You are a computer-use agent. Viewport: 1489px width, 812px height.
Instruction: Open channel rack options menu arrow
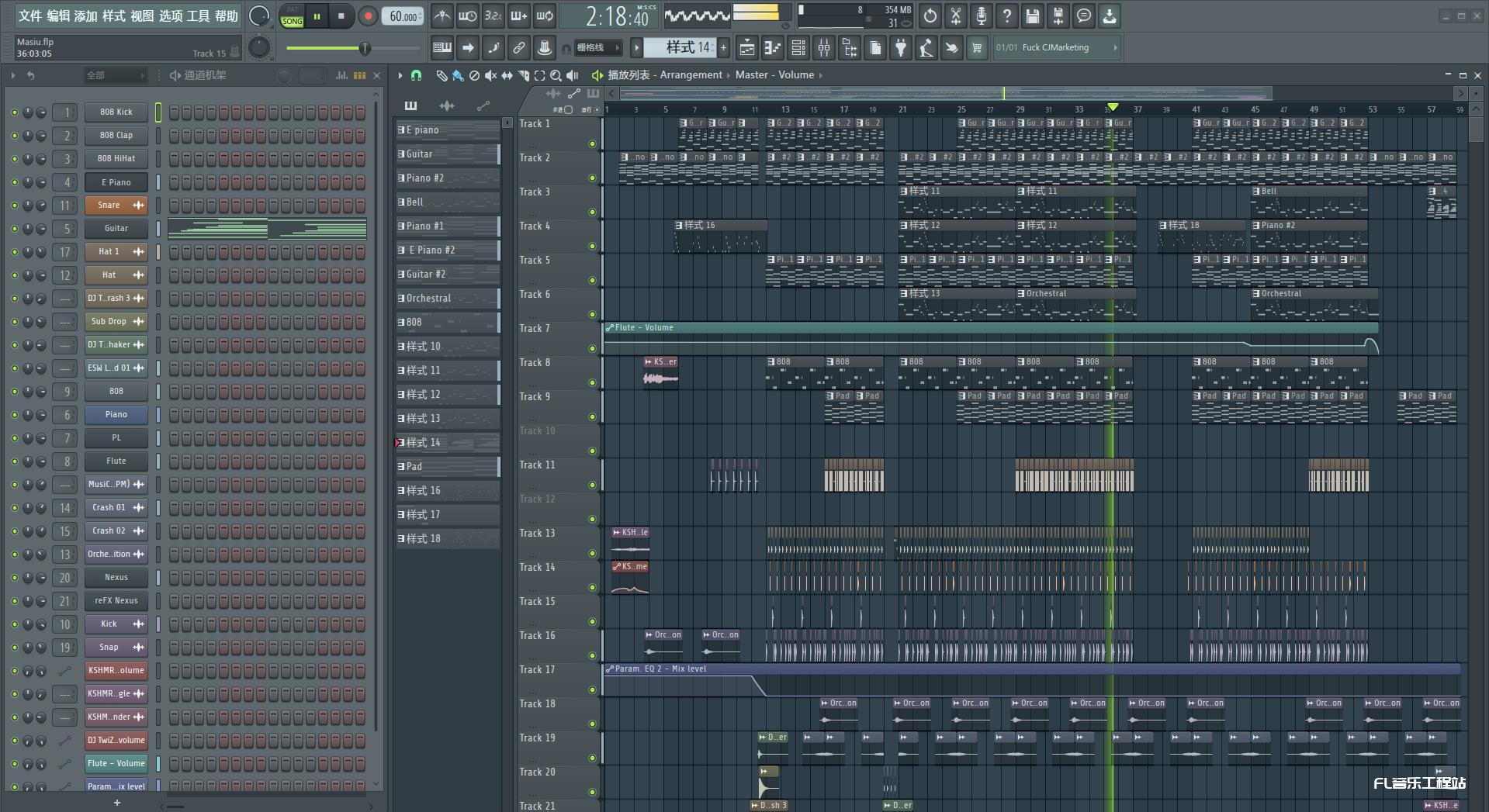coord(12,75)
